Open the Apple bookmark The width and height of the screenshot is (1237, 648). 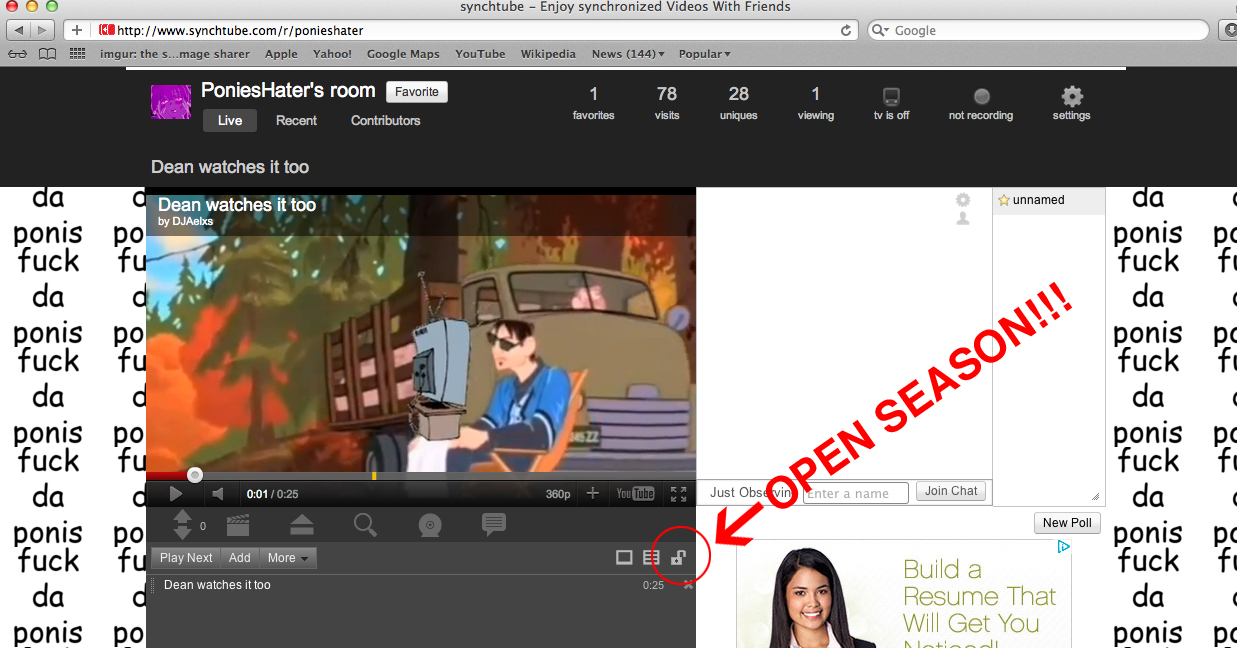click(x=281, y=54)
